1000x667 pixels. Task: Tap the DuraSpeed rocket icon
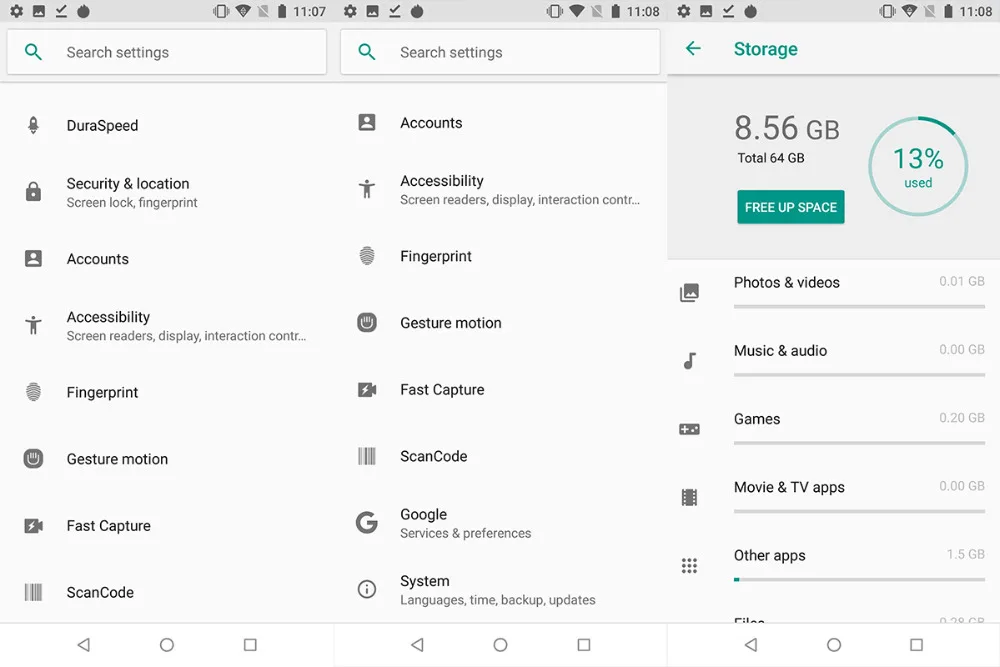pos(33,125)
